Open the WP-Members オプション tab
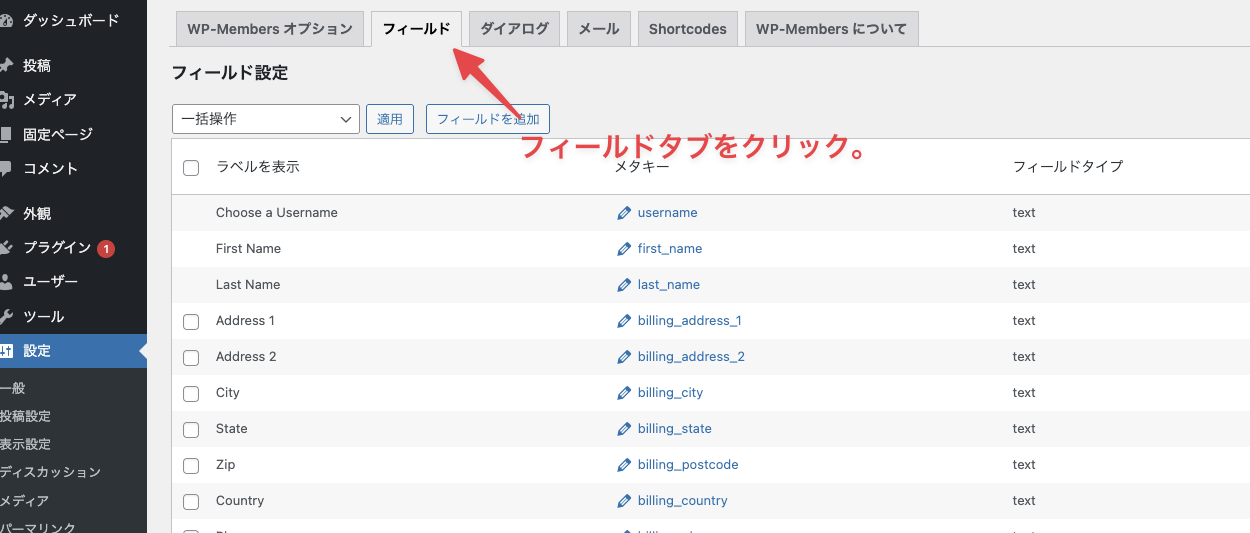 tap(269, 29)
